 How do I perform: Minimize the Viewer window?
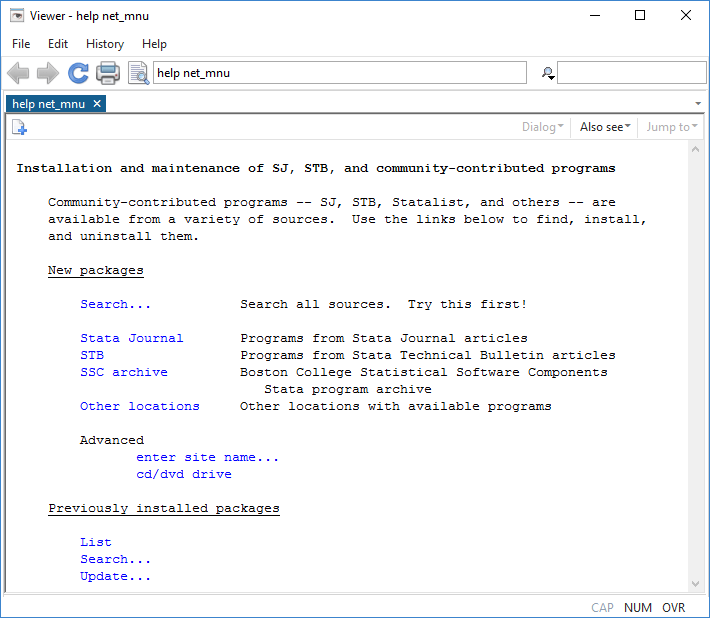pos(595,15)
